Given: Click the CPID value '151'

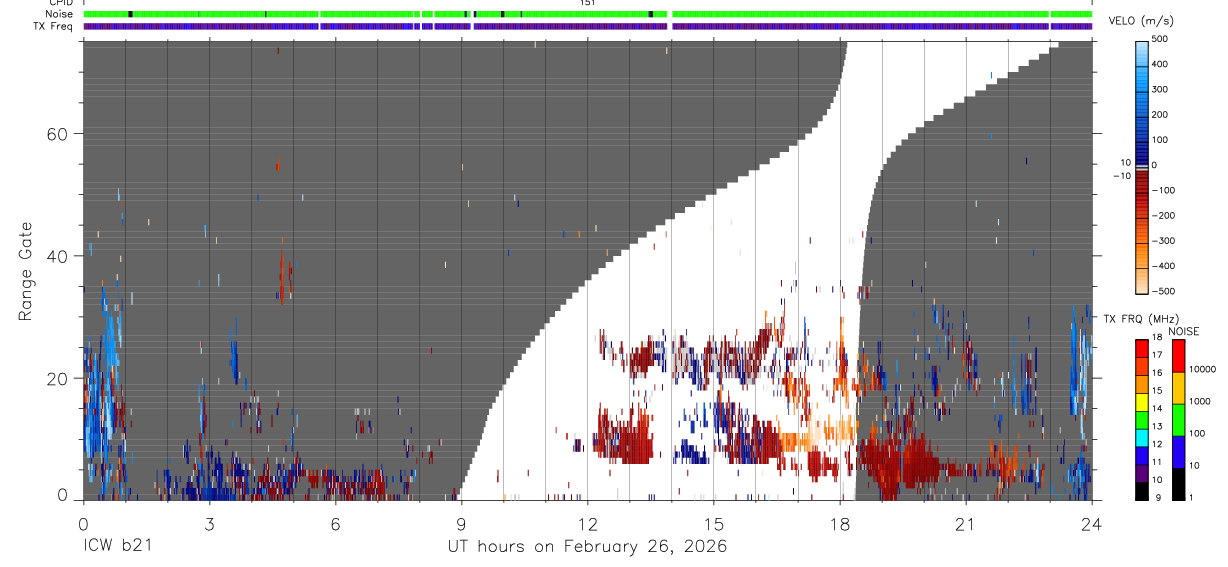Looking at the screenshot, I should point(588,3).
